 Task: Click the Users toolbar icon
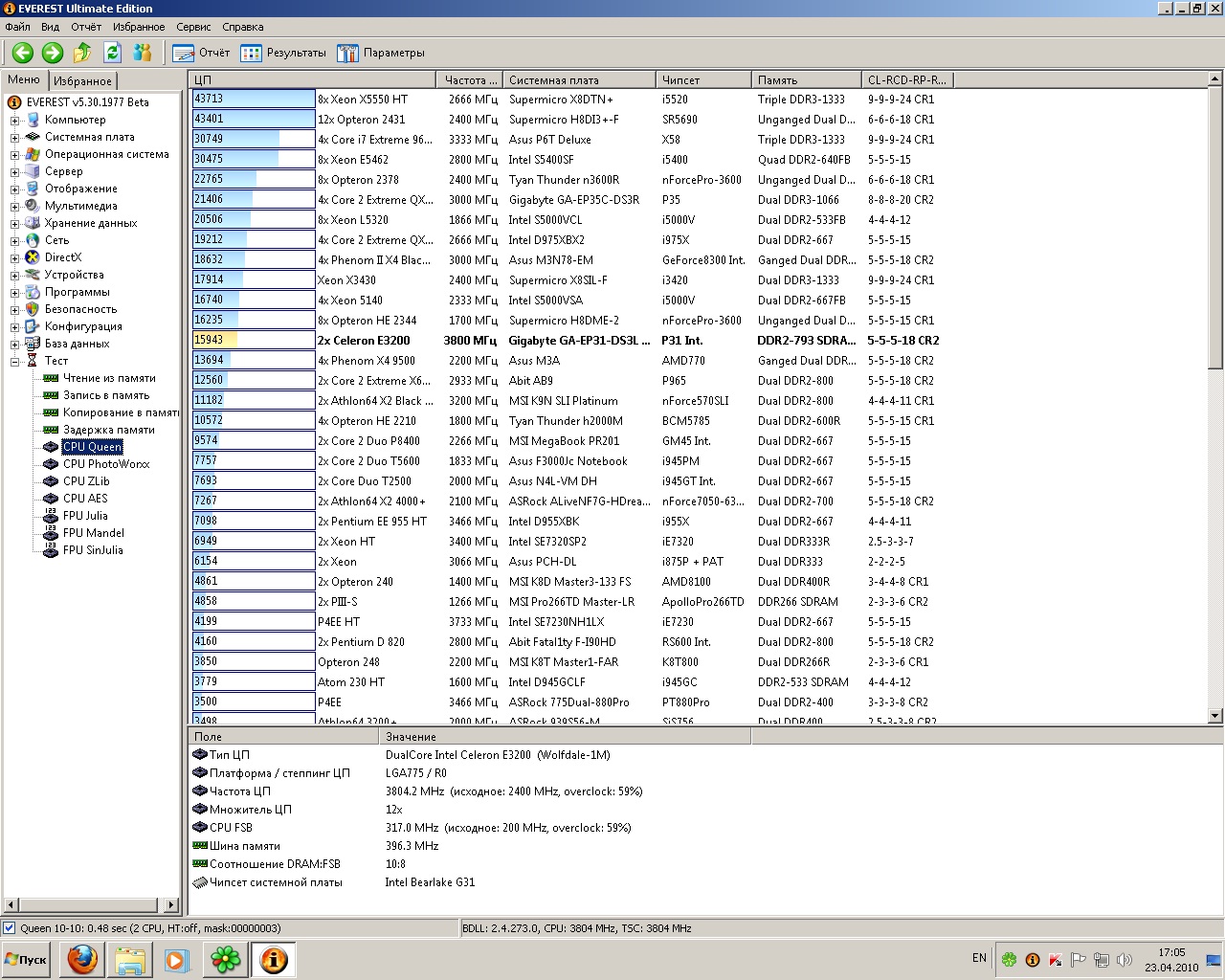143,53
